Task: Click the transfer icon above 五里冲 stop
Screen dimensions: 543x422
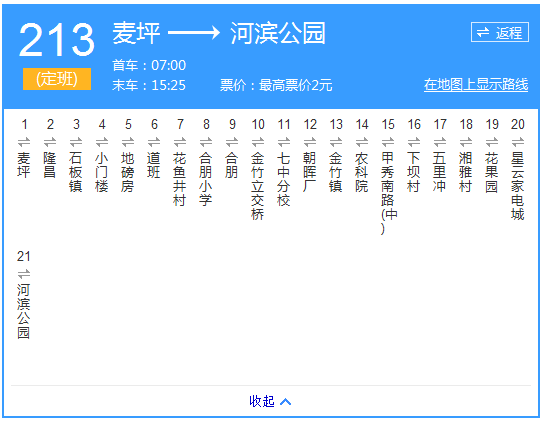Action: 440,142
